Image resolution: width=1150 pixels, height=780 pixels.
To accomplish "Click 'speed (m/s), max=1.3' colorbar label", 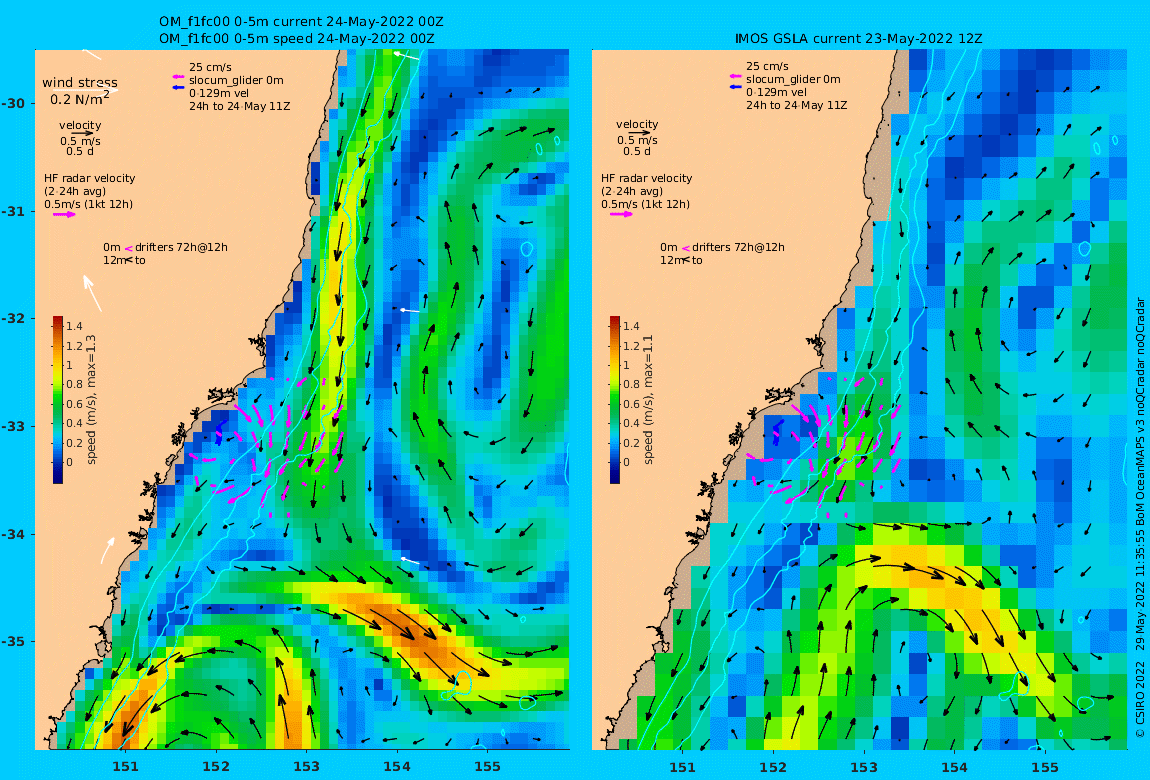I will (x=91, y=400).
